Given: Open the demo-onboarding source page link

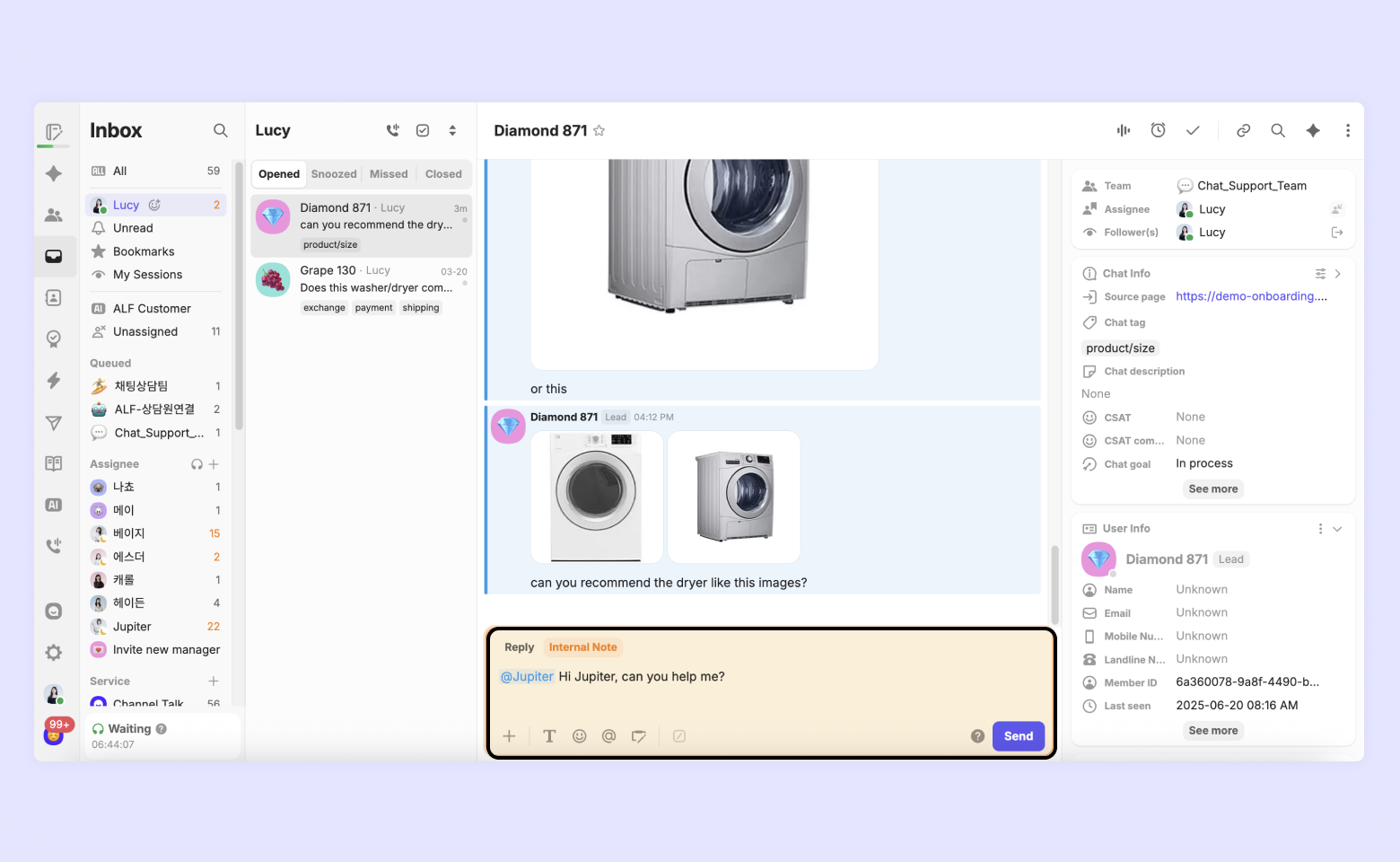Looking at the screenshot, I should click(x=1251, y=296).
